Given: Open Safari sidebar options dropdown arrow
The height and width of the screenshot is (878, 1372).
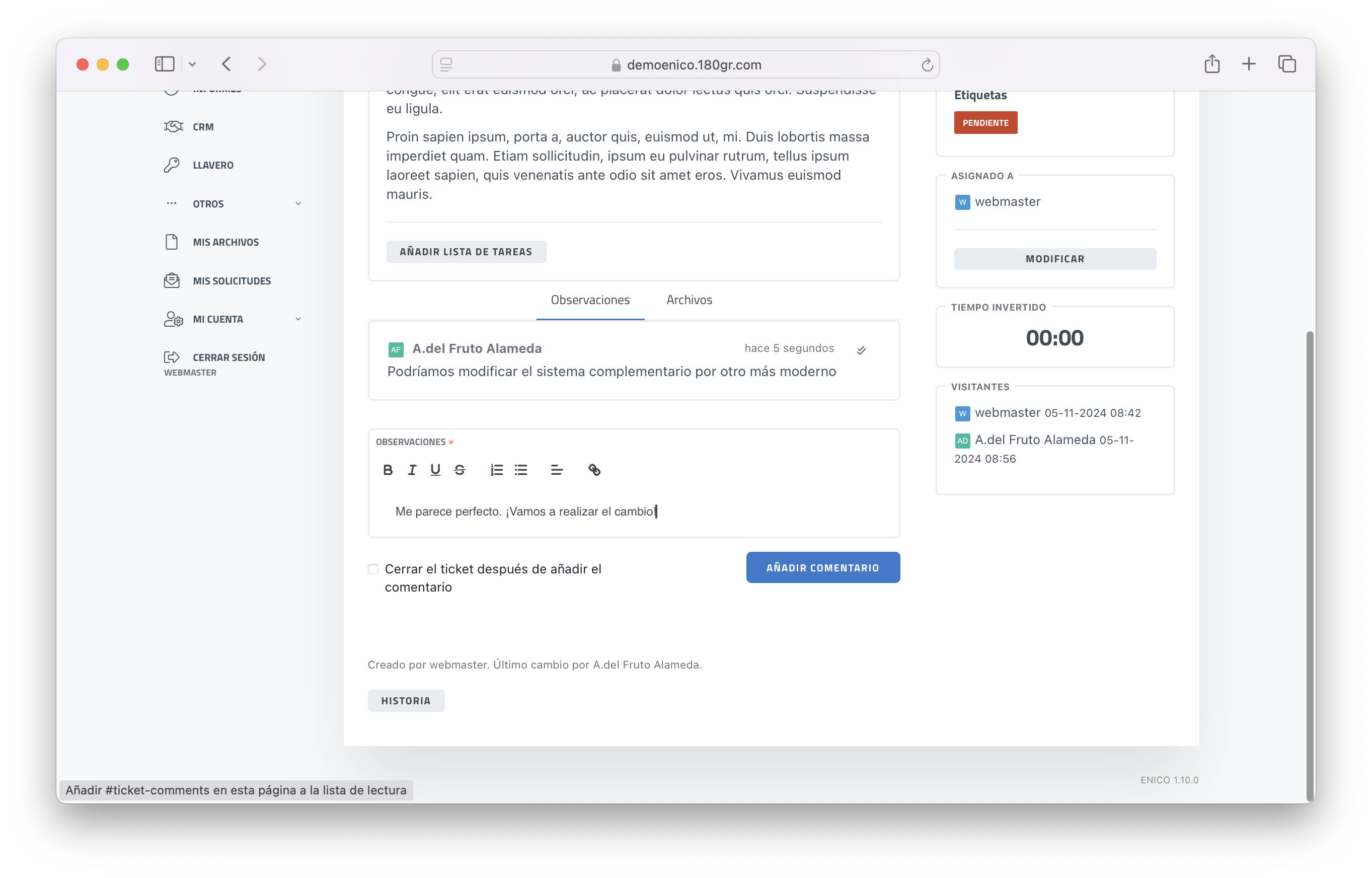Looking at the screenshot, I should point(192,64).
